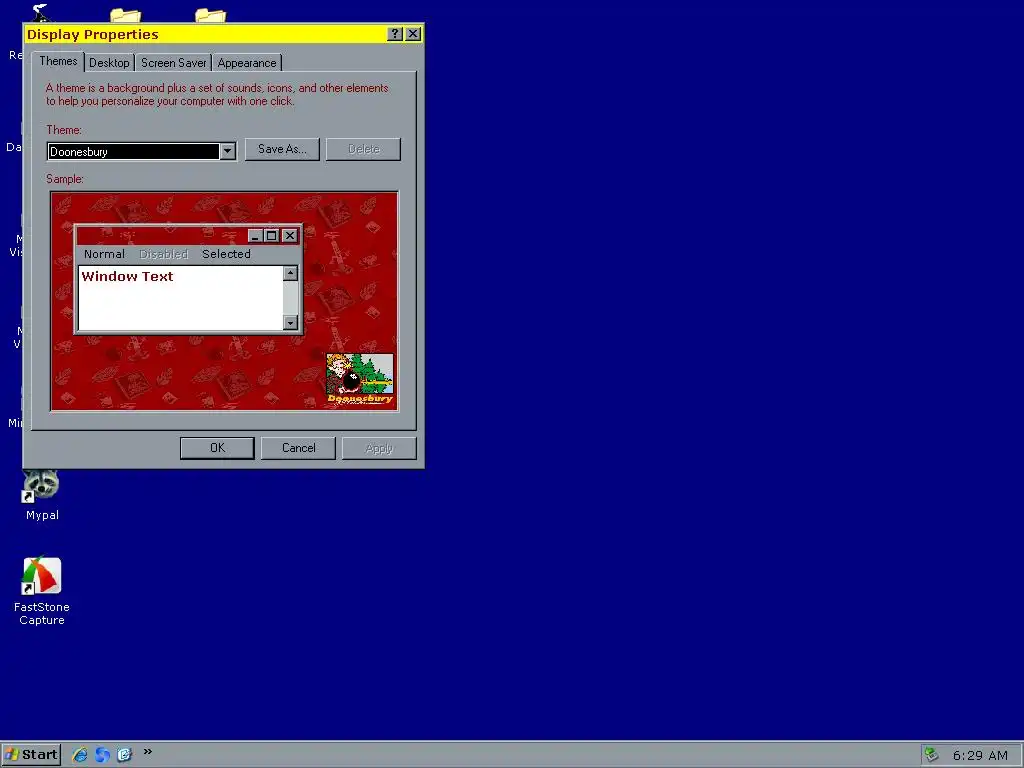Image resolution: width=1024 pixels, height=768 pixels.
Task: Click the 'Theme:' label
Action: tap(64, 130)
